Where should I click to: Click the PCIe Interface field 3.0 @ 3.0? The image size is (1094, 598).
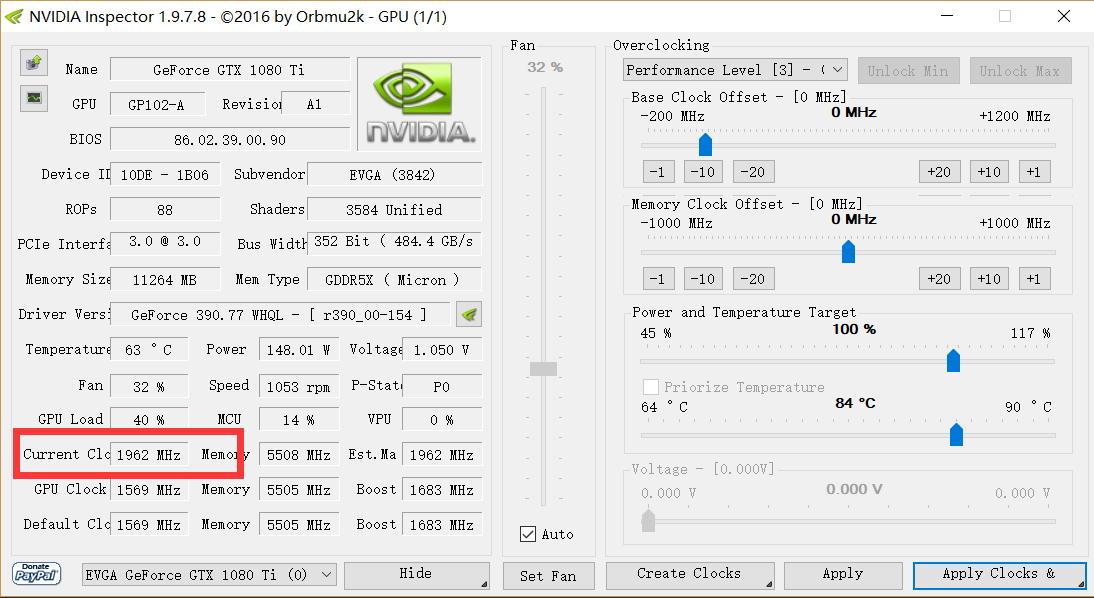165,242
